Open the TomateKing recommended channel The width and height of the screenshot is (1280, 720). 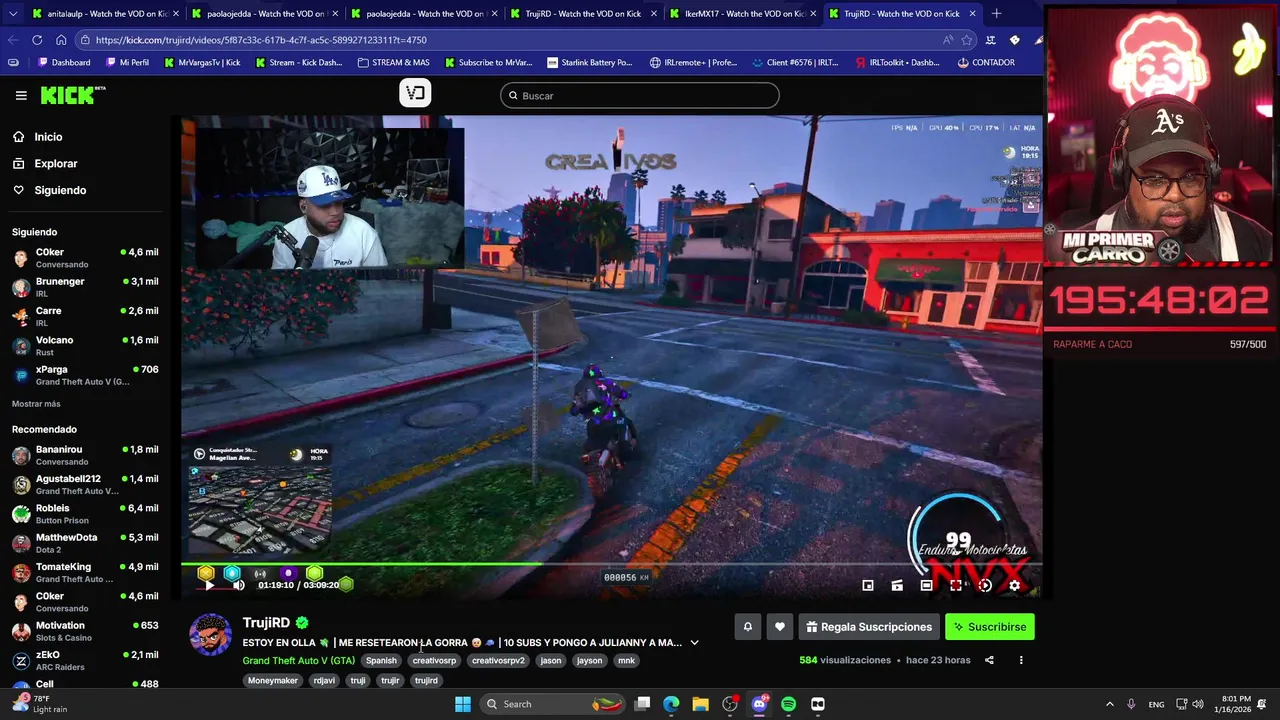85,572
